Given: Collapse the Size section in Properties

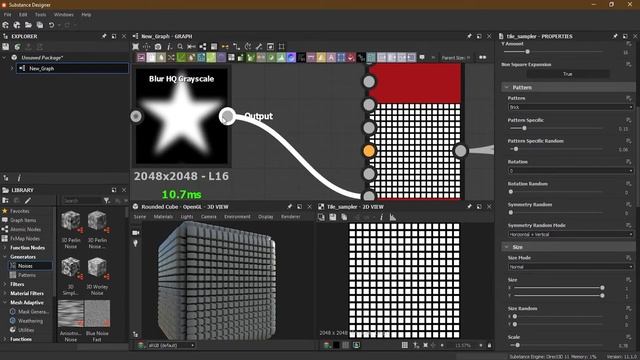Looking at the screenshot, I should coord(507,247).
